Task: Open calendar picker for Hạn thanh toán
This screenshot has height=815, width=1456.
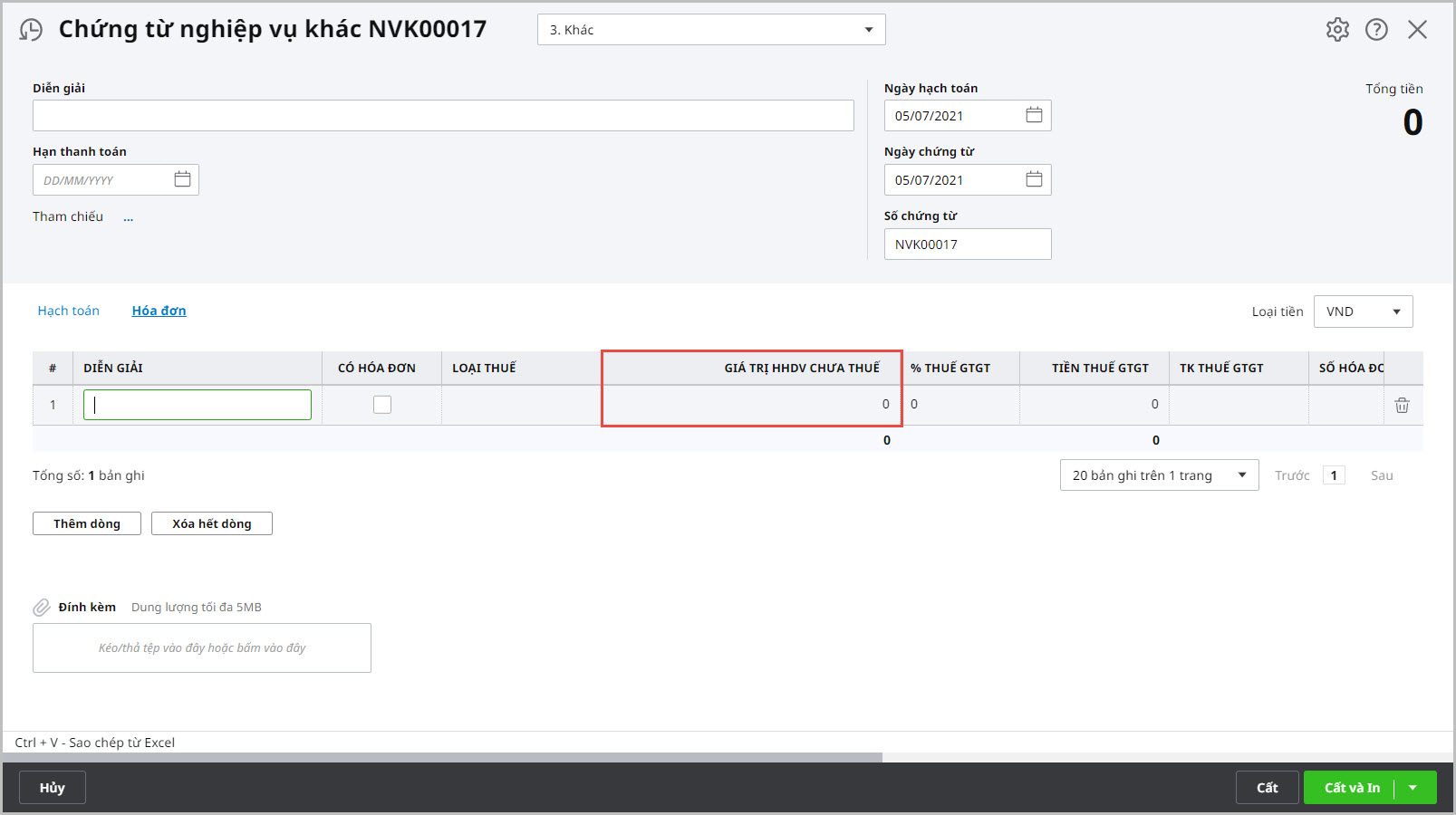Action: coord(182,179)
